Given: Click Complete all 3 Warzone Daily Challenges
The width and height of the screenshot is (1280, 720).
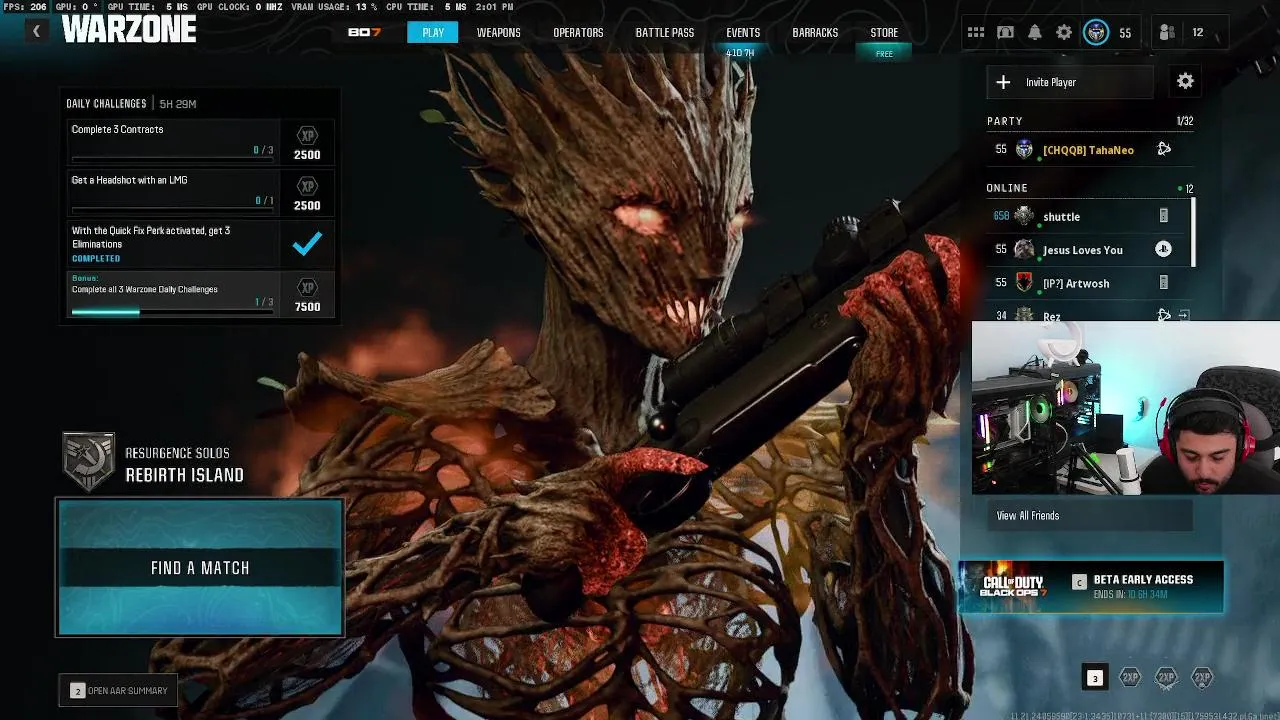Looking at the screenshot, I should click(x=201, y=294).
